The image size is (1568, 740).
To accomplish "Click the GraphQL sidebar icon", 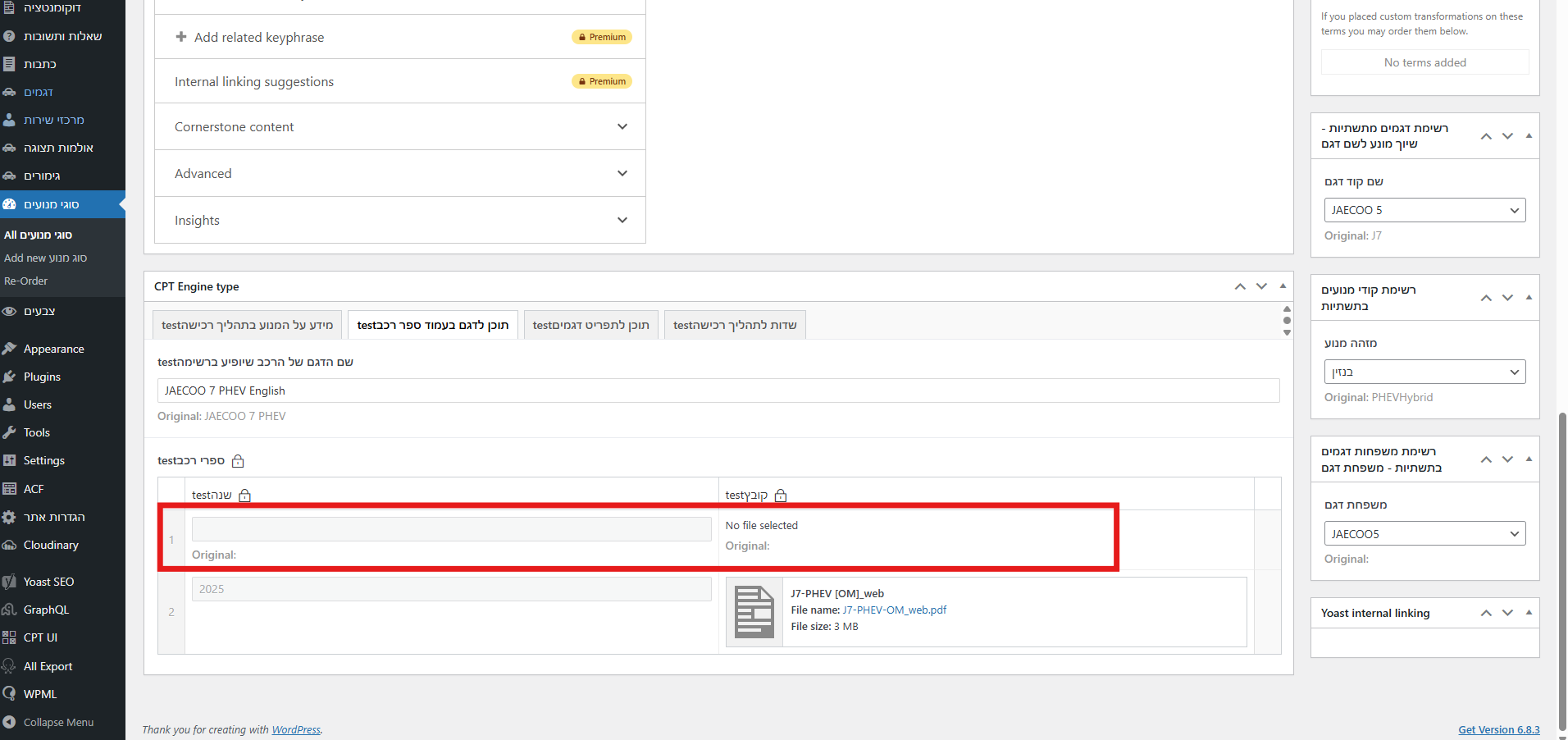I will (x=9, y=610).
